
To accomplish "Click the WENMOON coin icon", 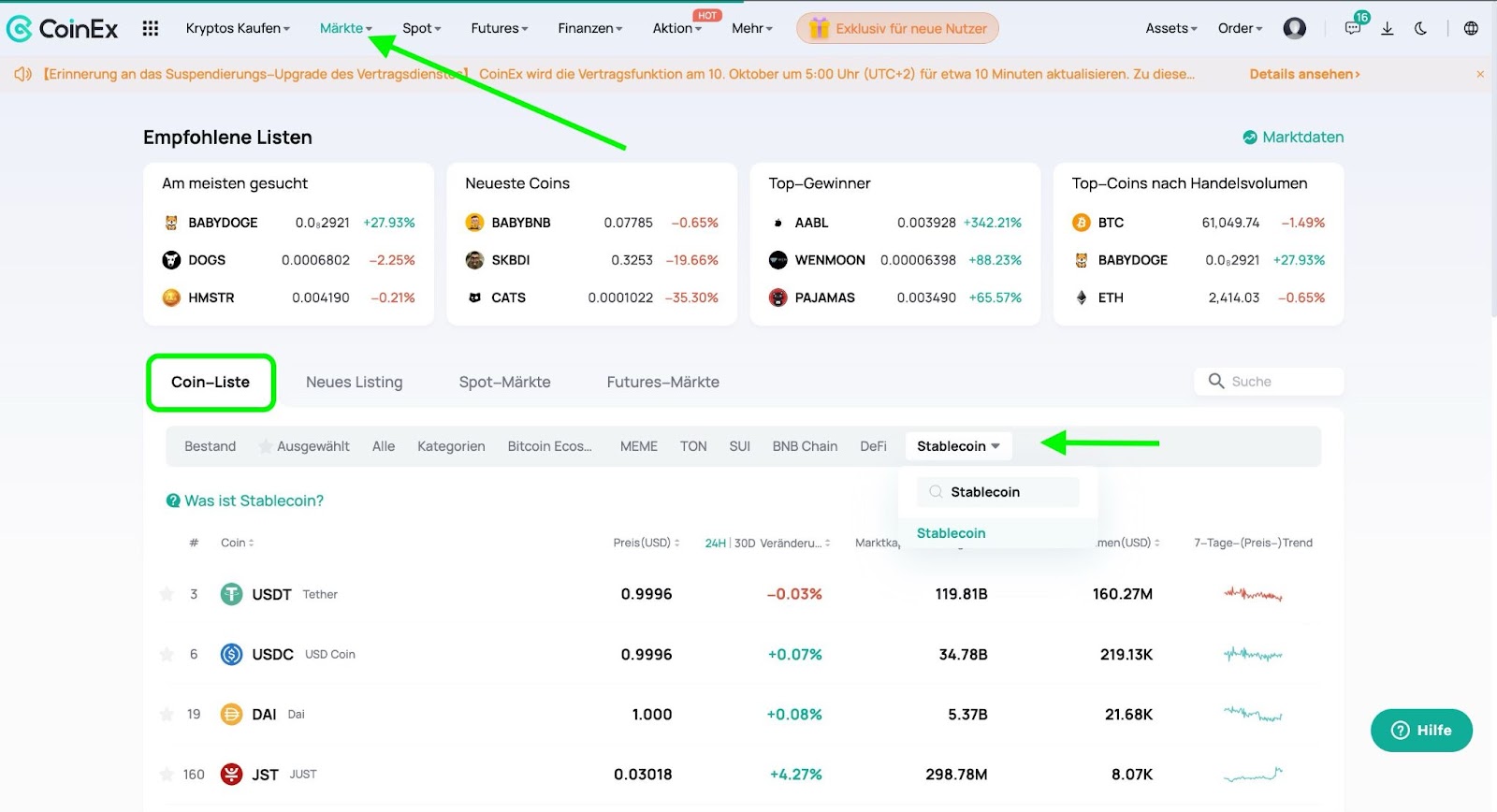I will click(x=778, y=260).
